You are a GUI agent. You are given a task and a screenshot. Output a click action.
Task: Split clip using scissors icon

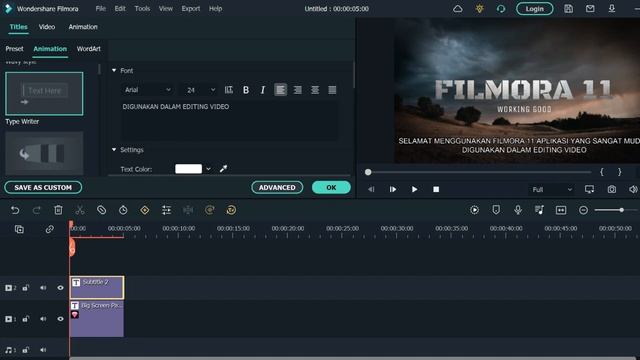pyautogui.click(x=80, y=210)
